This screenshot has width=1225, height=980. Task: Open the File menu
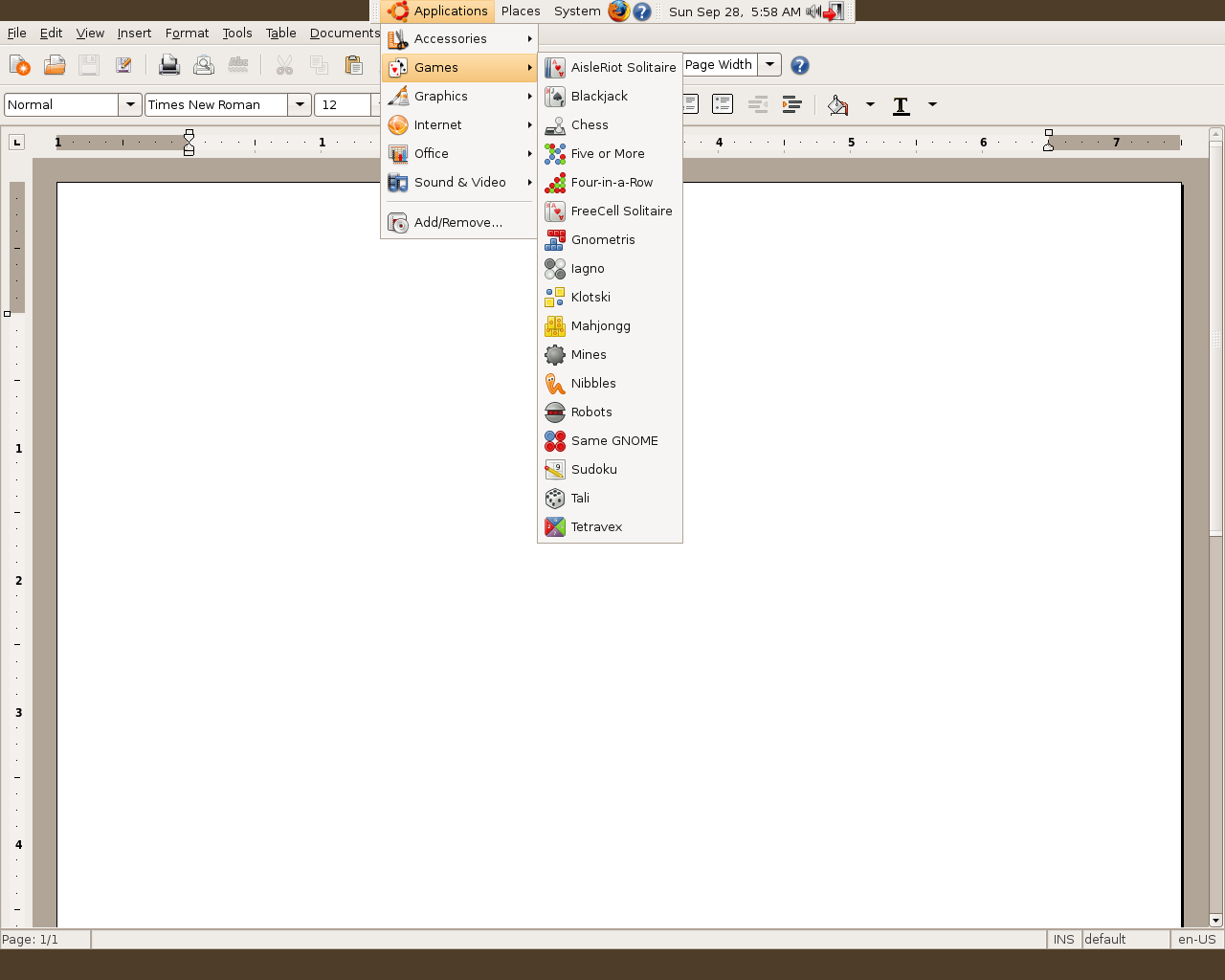17,33
